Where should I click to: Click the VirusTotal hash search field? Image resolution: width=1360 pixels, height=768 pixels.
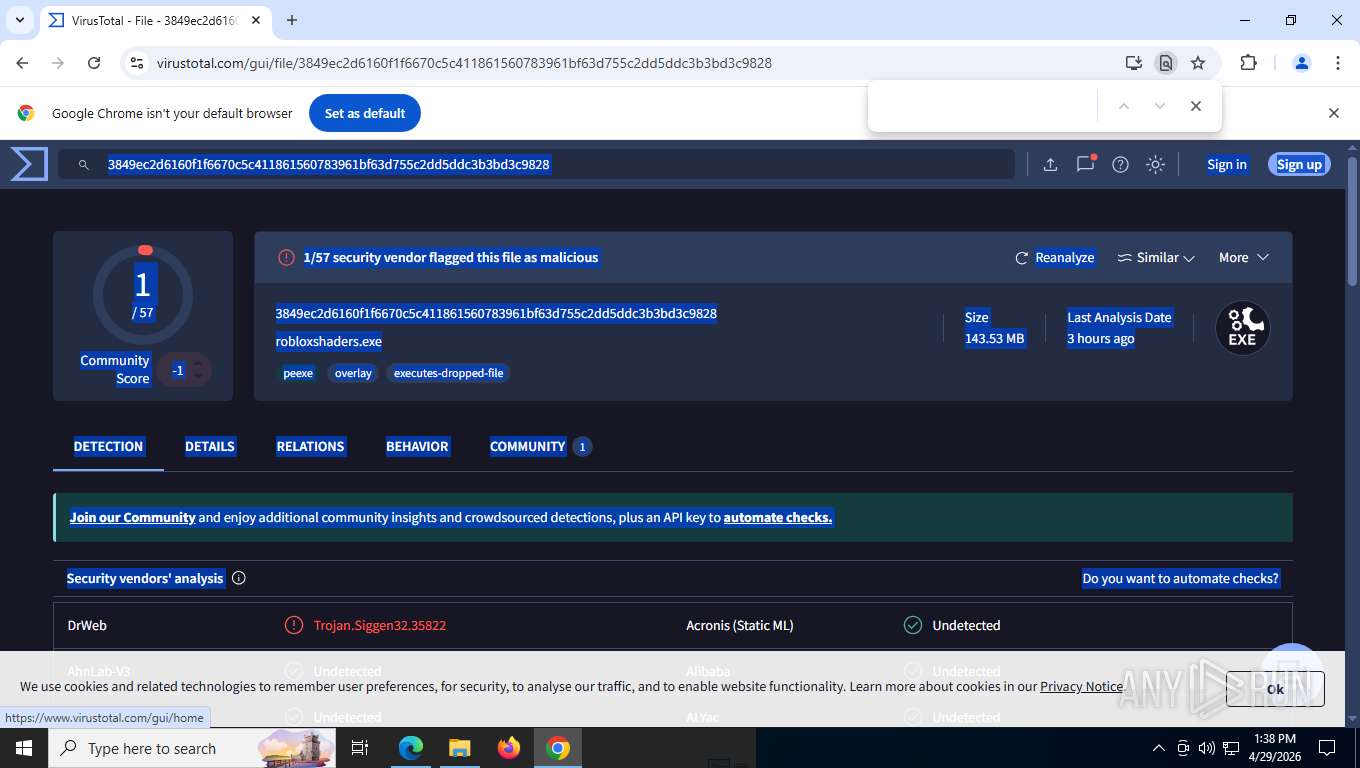tap(535, 164)
